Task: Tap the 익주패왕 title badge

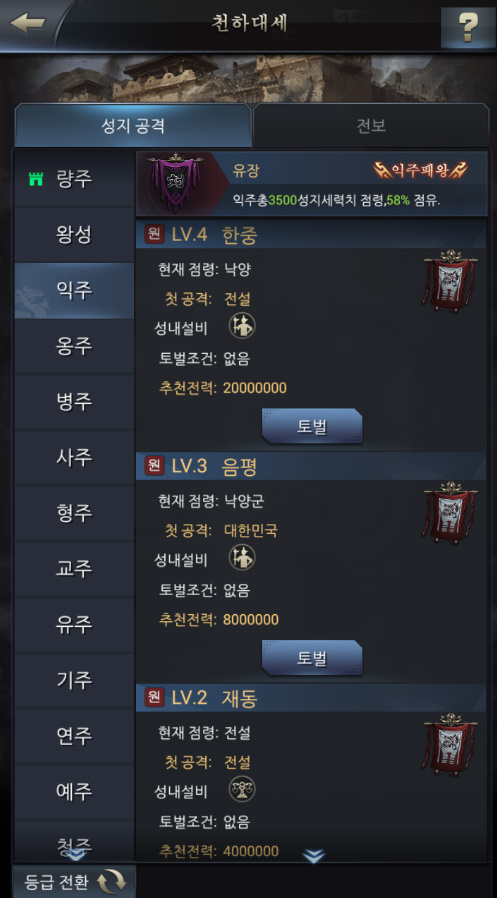Action: click(x=420, y=170)
